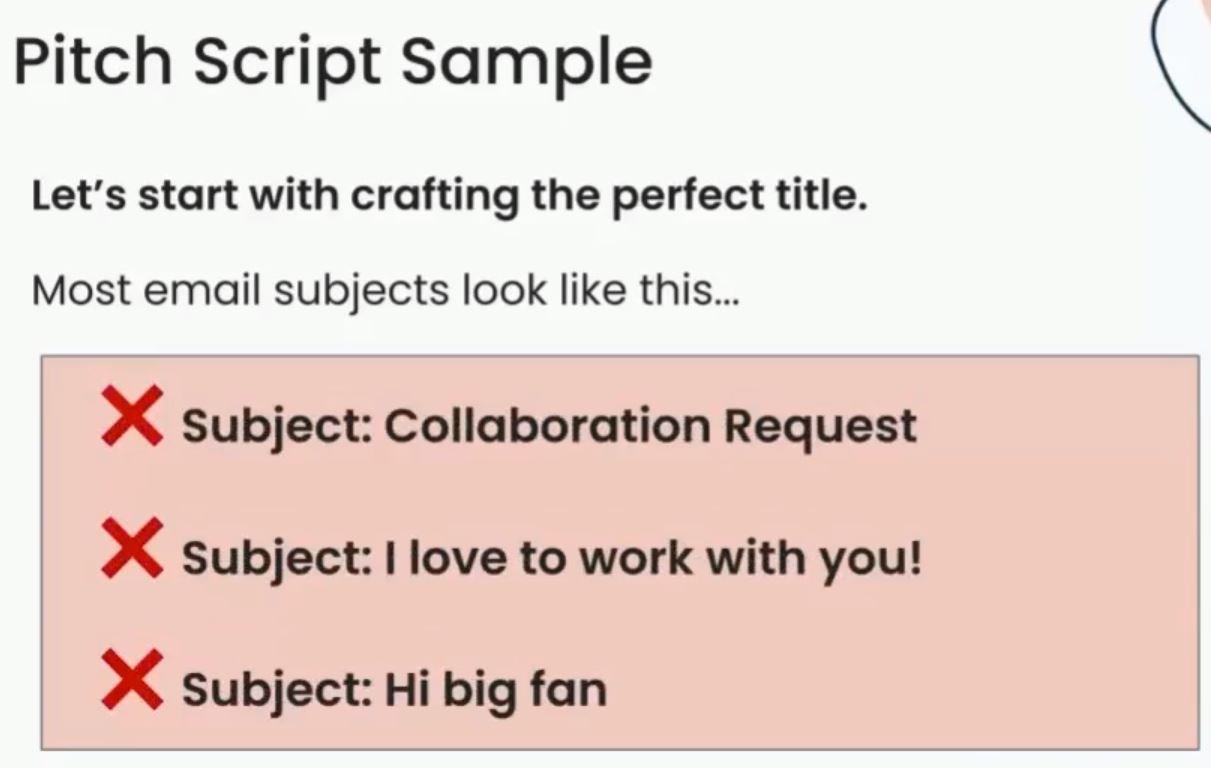Click the phrase 'Hi big fan'
The height and width of the screenshot is (768, 1211).
(496, 690)
